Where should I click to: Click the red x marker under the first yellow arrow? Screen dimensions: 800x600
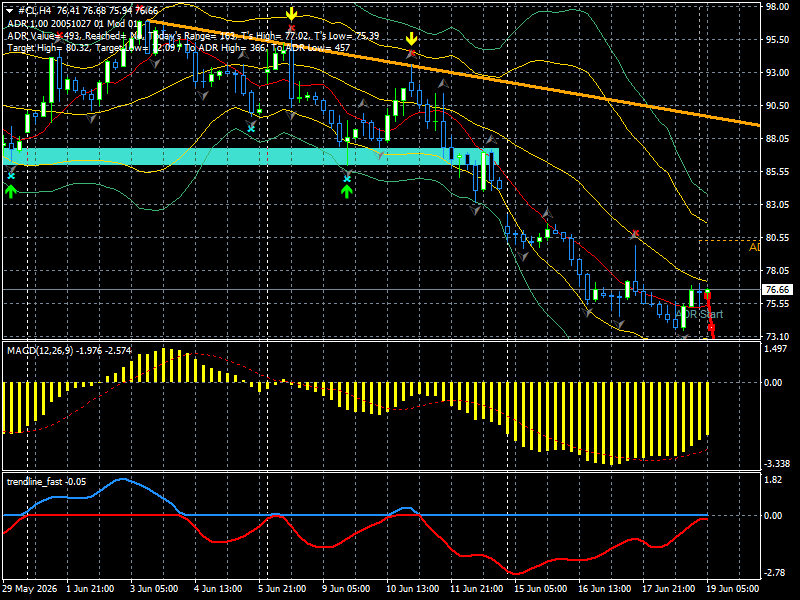pyautogui.click(x=291, y=28)
